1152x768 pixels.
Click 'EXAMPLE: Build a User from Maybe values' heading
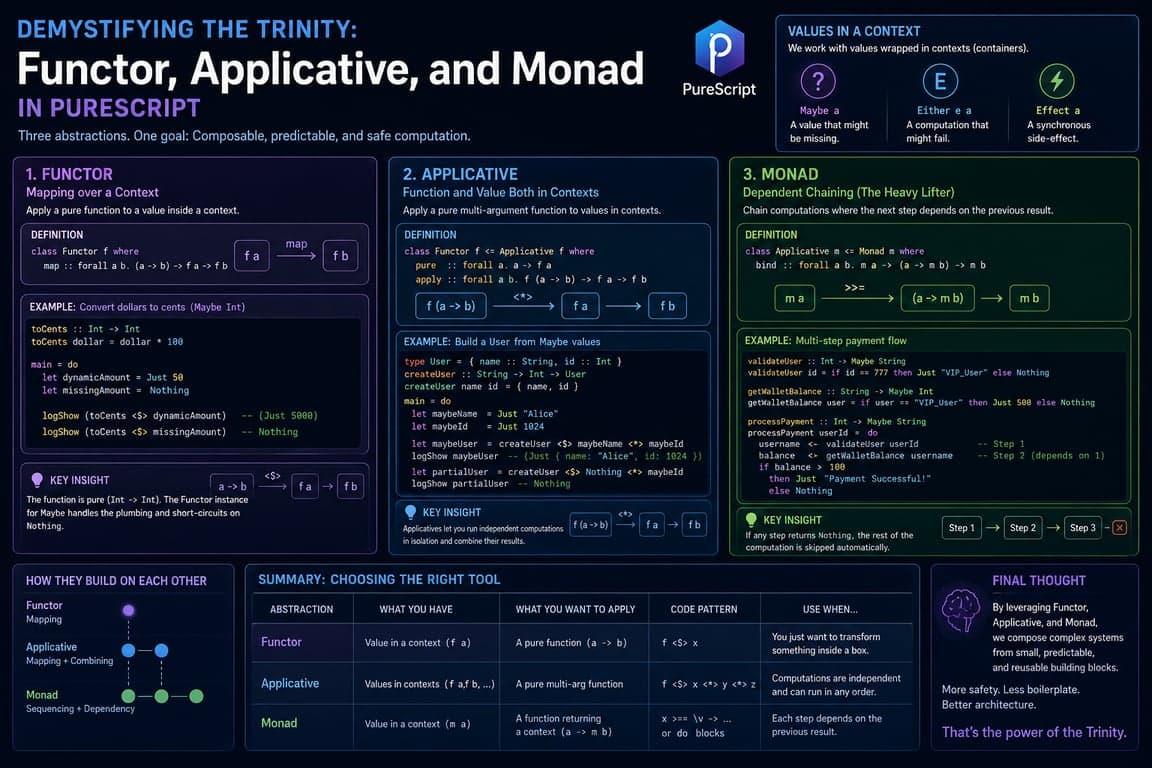502,342
